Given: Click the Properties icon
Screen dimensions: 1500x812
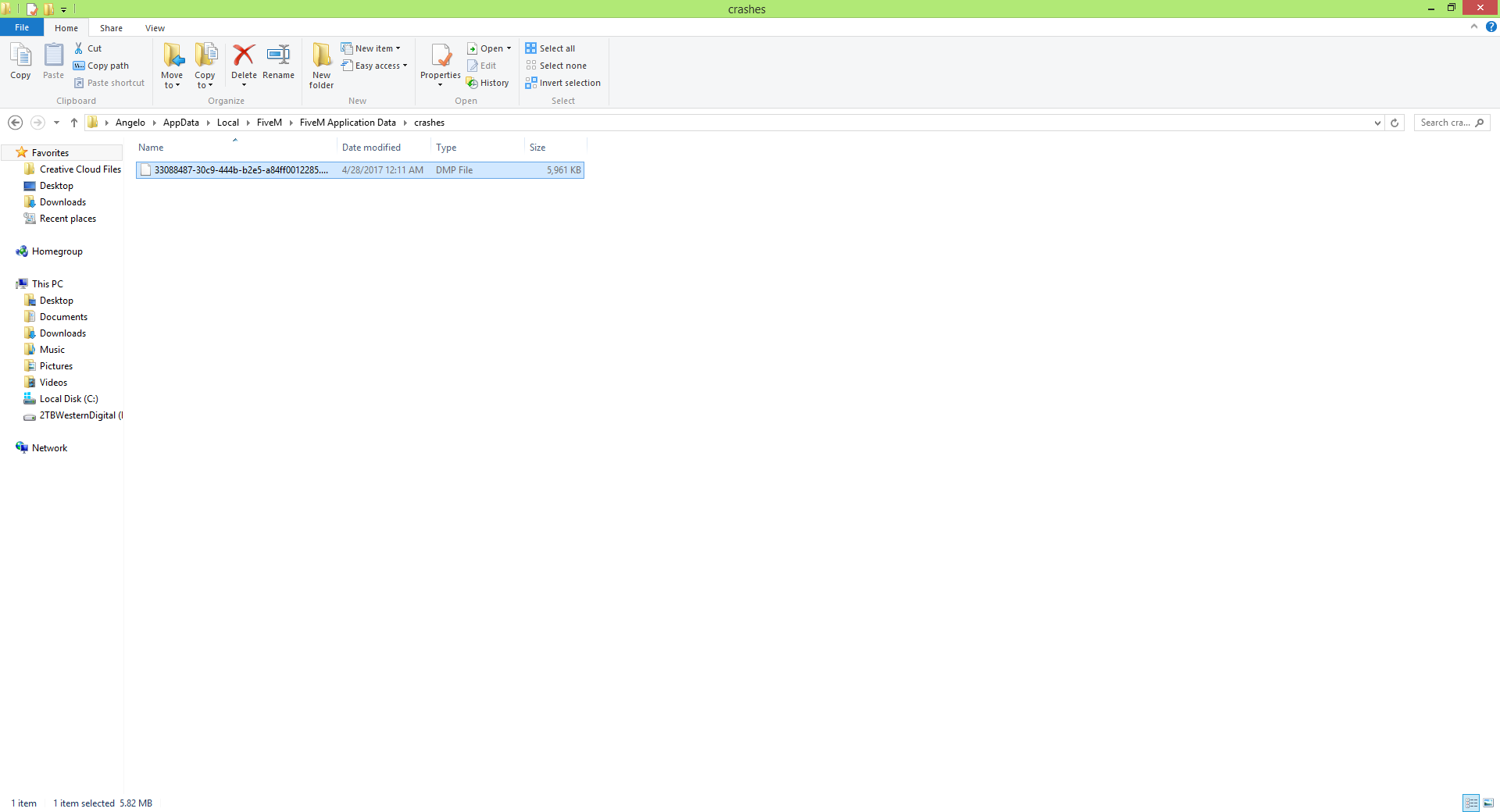Looking at the screenshot, I should click(441, 56).
